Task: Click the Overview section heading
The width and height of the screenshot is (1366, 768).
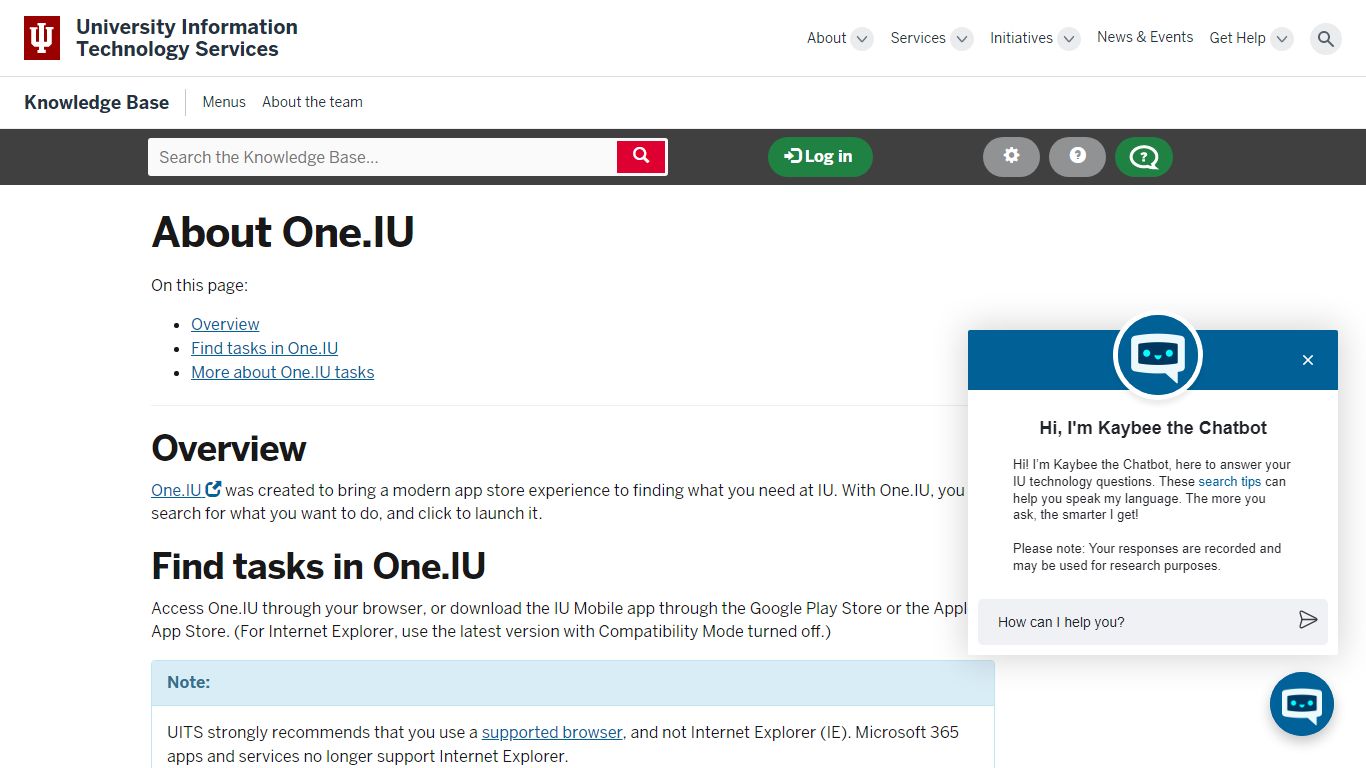Action: click(229, 448)
